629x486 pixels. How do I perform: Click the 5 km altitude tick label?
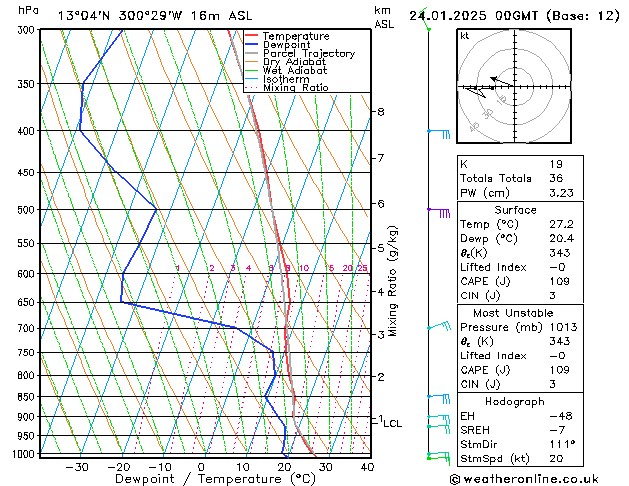coord(381,248)
